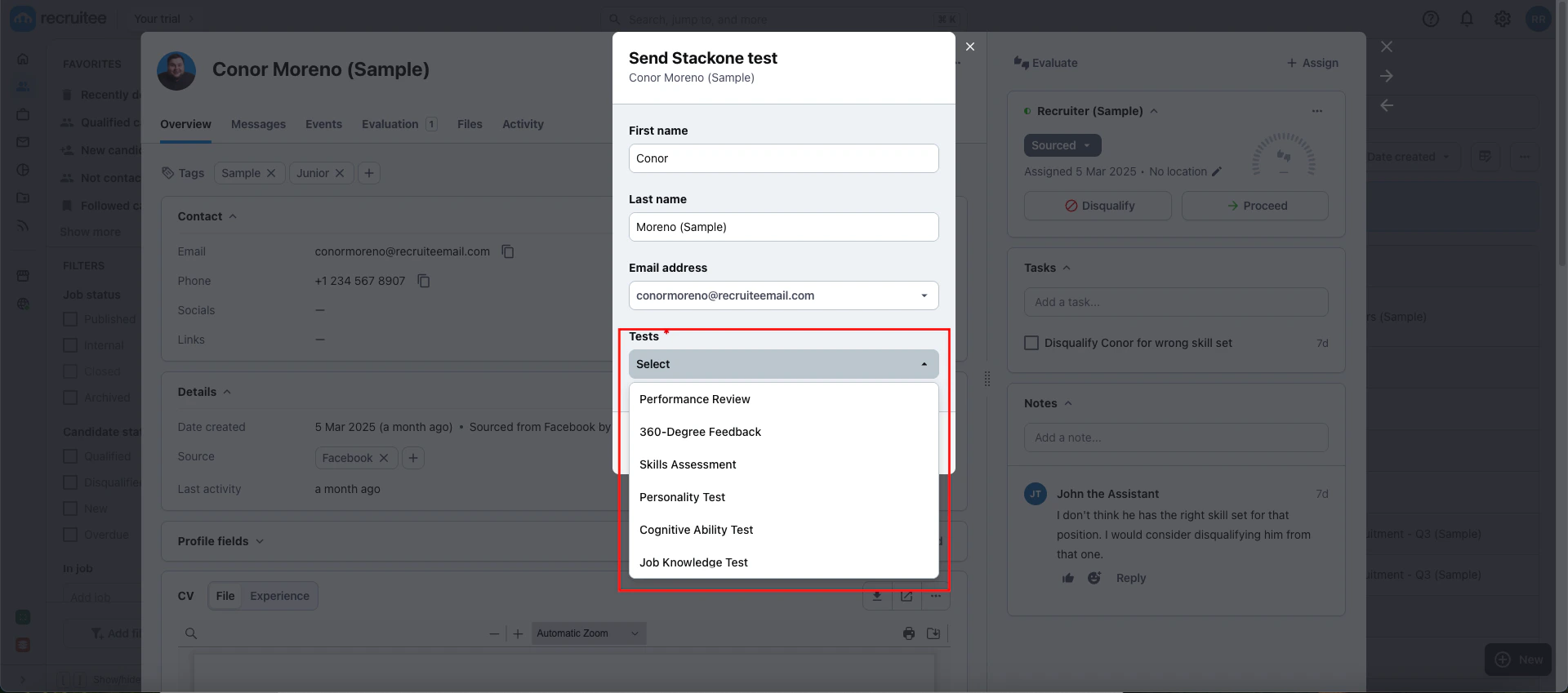Go to previous candidate arrow
The image size is (1568, 693).
click(x=1387, y=105)
